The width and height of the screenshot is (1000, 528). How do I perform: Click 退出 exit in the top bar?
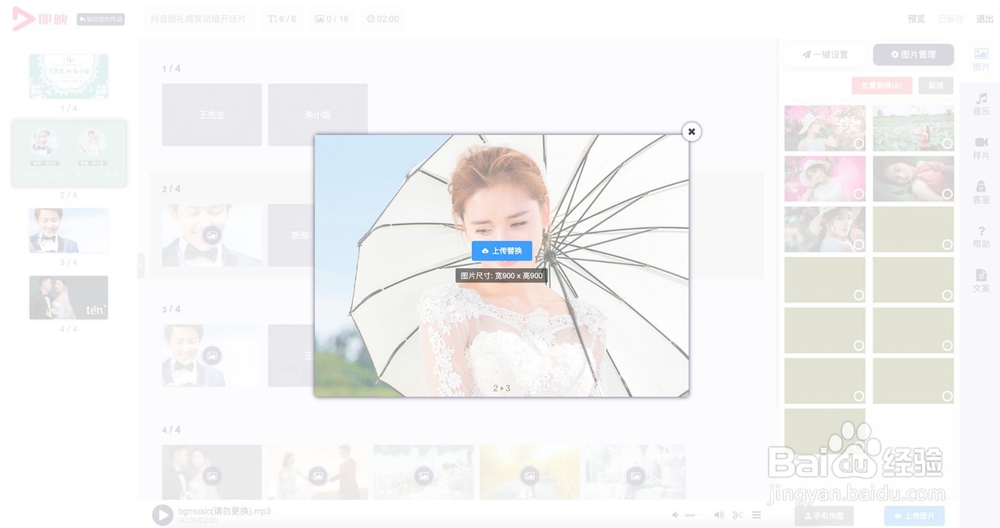985,19
